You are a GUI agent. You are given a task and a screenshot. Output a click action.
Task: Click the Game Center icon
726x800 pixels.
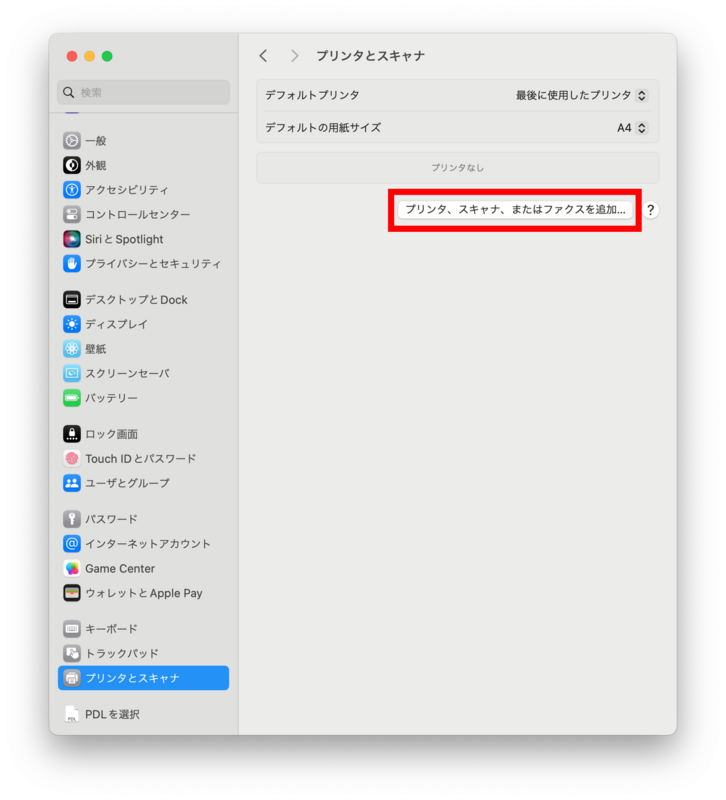click(72, 568)
